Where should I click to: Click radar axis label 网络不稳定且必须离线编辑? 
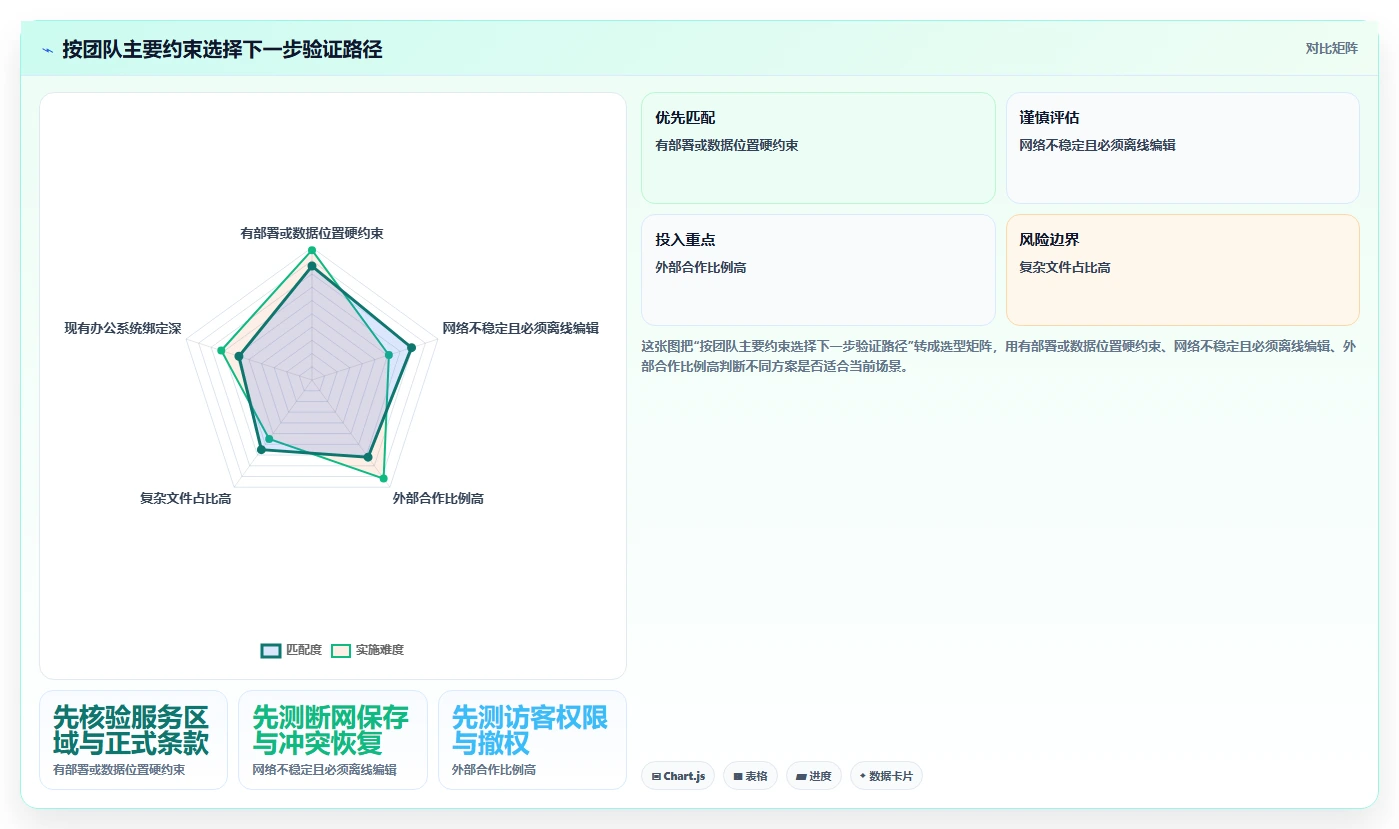521,328
